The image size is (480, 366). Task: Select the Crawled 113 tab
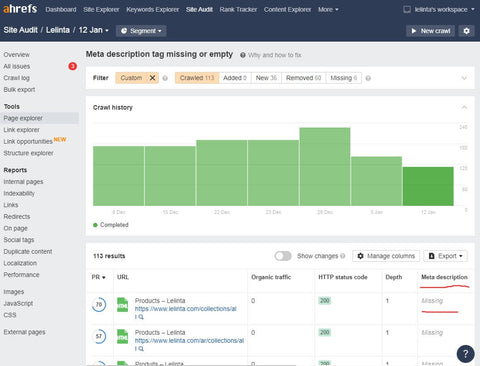click(x=197, y=78)
